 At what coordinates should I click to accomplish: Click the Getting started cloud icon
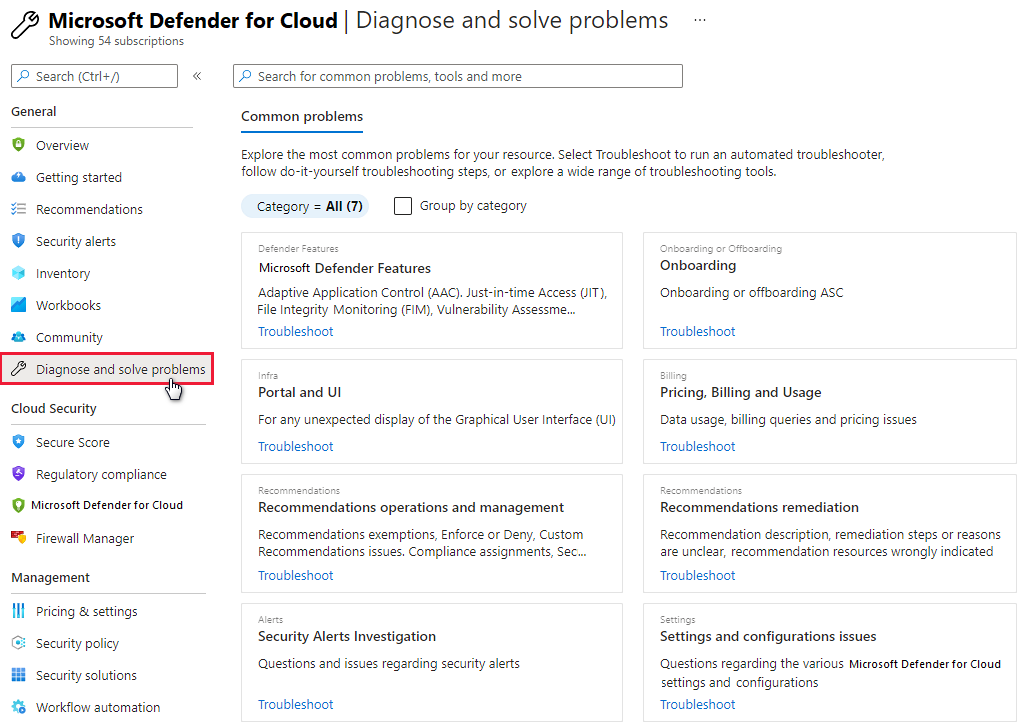18,177
